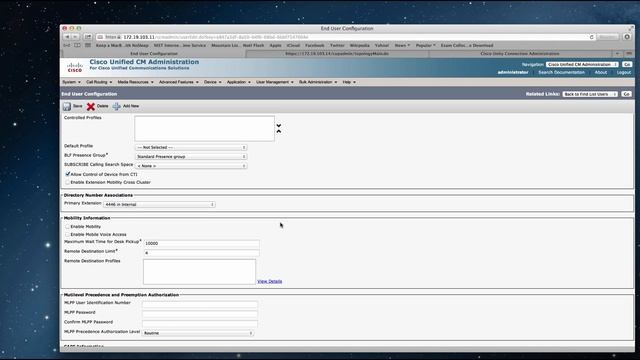Click the Confirm MLPP Password field
Viewport: 640px width, 360px height.
(200, 323)
